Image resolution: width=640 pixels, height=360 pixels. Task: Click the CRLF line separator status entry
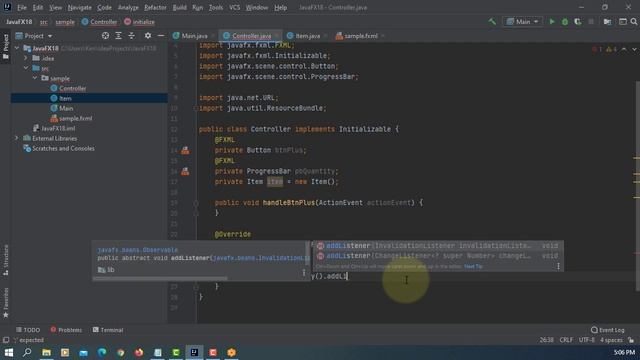pyautogui.click(x=566, y=340)
